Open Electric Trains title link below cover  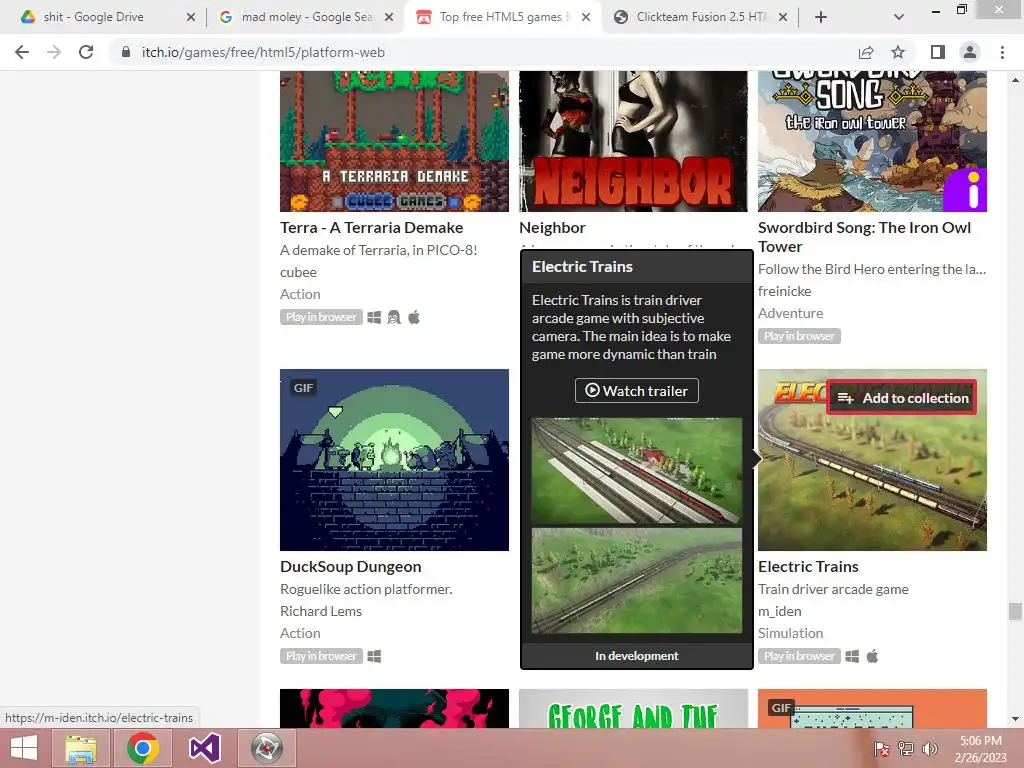[x=808, y=566]
